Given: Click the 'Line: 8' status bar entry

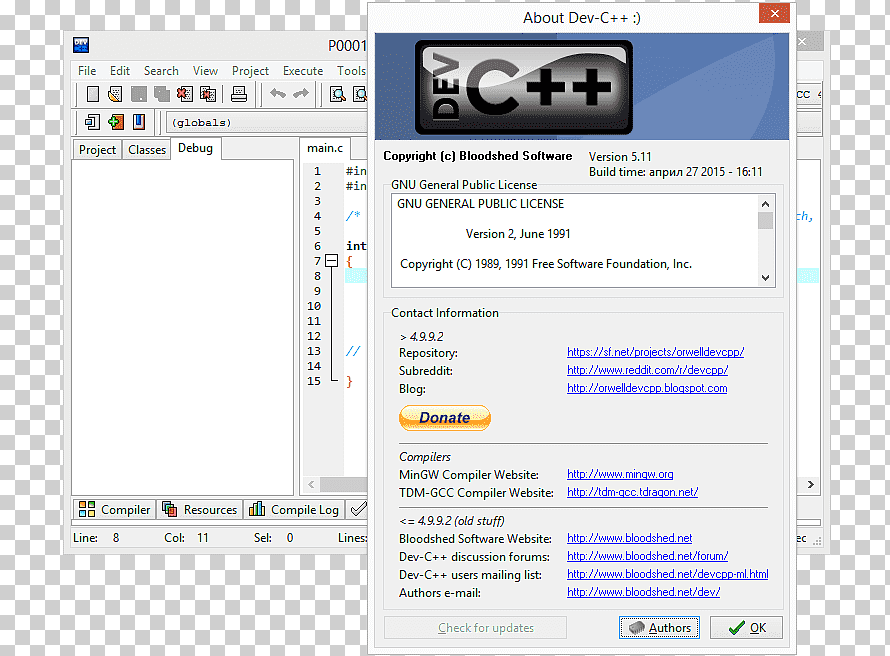Looking at the screenshot, I should (x=96, y=537).
